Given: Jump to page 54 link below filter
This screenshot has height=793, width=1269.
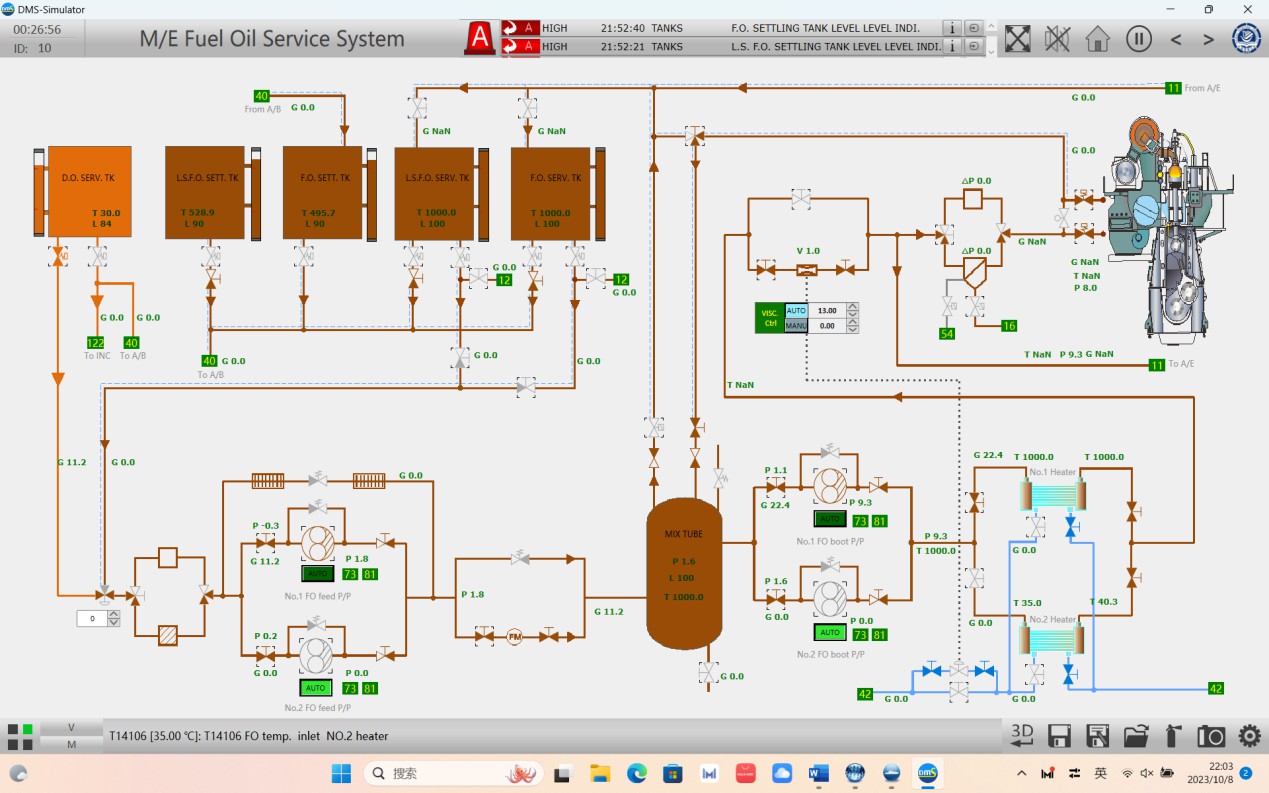Looking at the screenshot, I should tap(947, 334).
